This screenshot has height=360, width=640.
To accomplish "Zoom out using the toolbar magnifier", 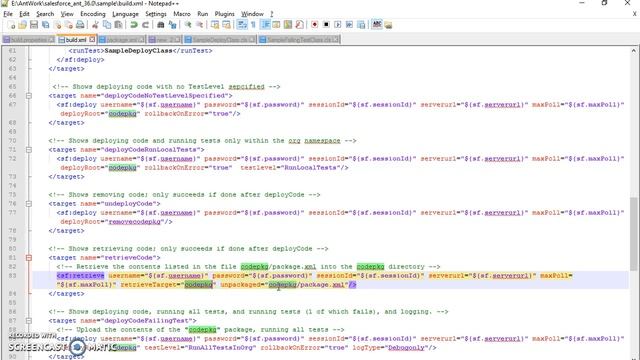I will (200, 25).
